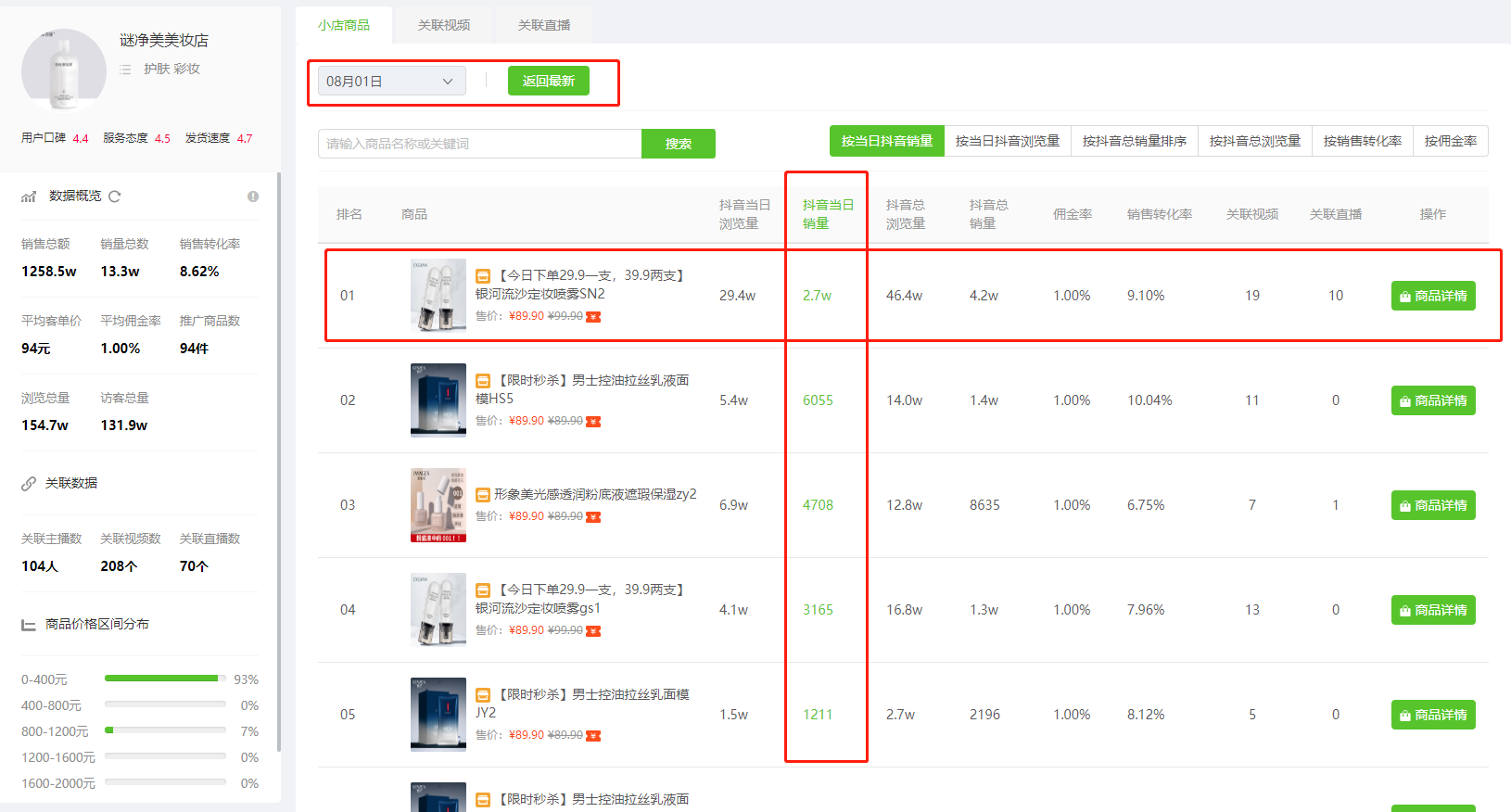Click the orange shop icon on product 01
This screenshot has height=812, width=1511.
483,276
